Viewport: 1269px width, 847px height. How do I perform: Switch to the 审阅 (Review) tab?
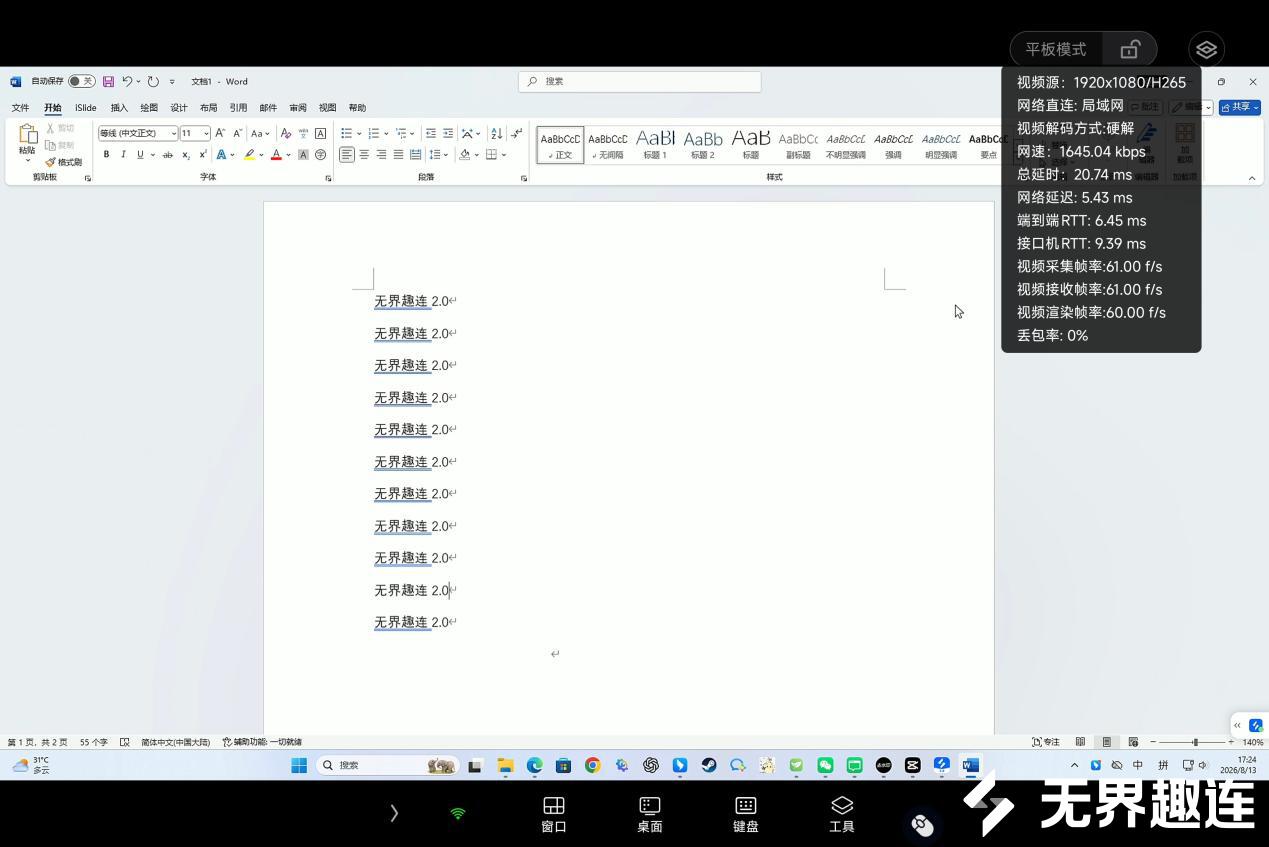[298, 108]
